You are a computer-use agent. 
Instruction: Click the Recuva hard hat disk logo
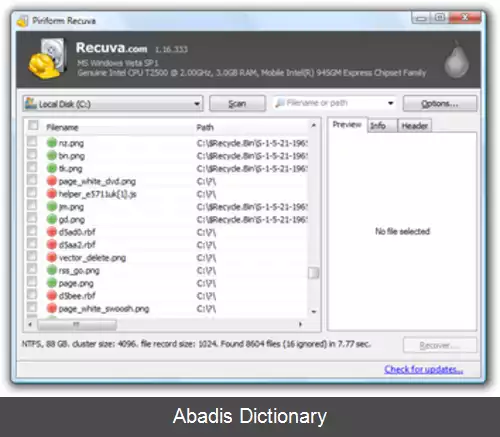coord(47,58)
